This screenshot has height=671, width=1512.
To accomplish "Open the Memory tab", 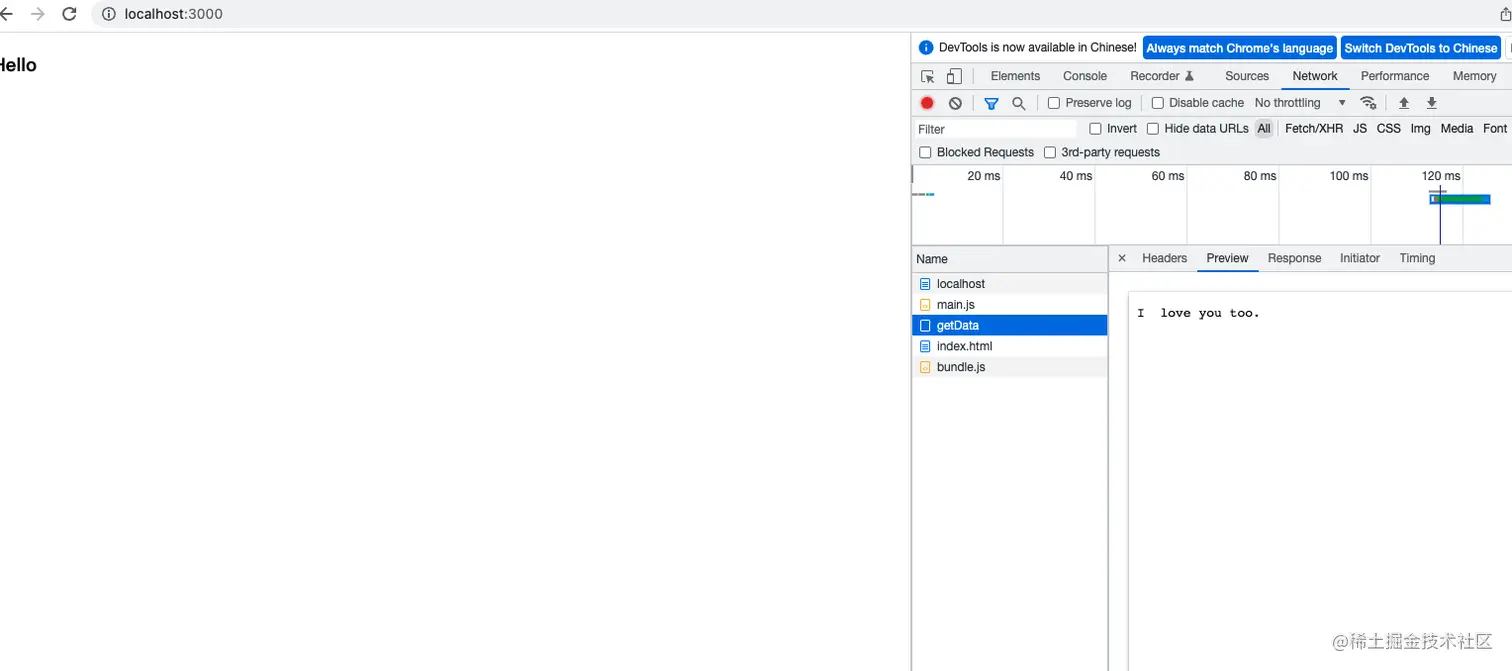I will (x=1474, y=76).
